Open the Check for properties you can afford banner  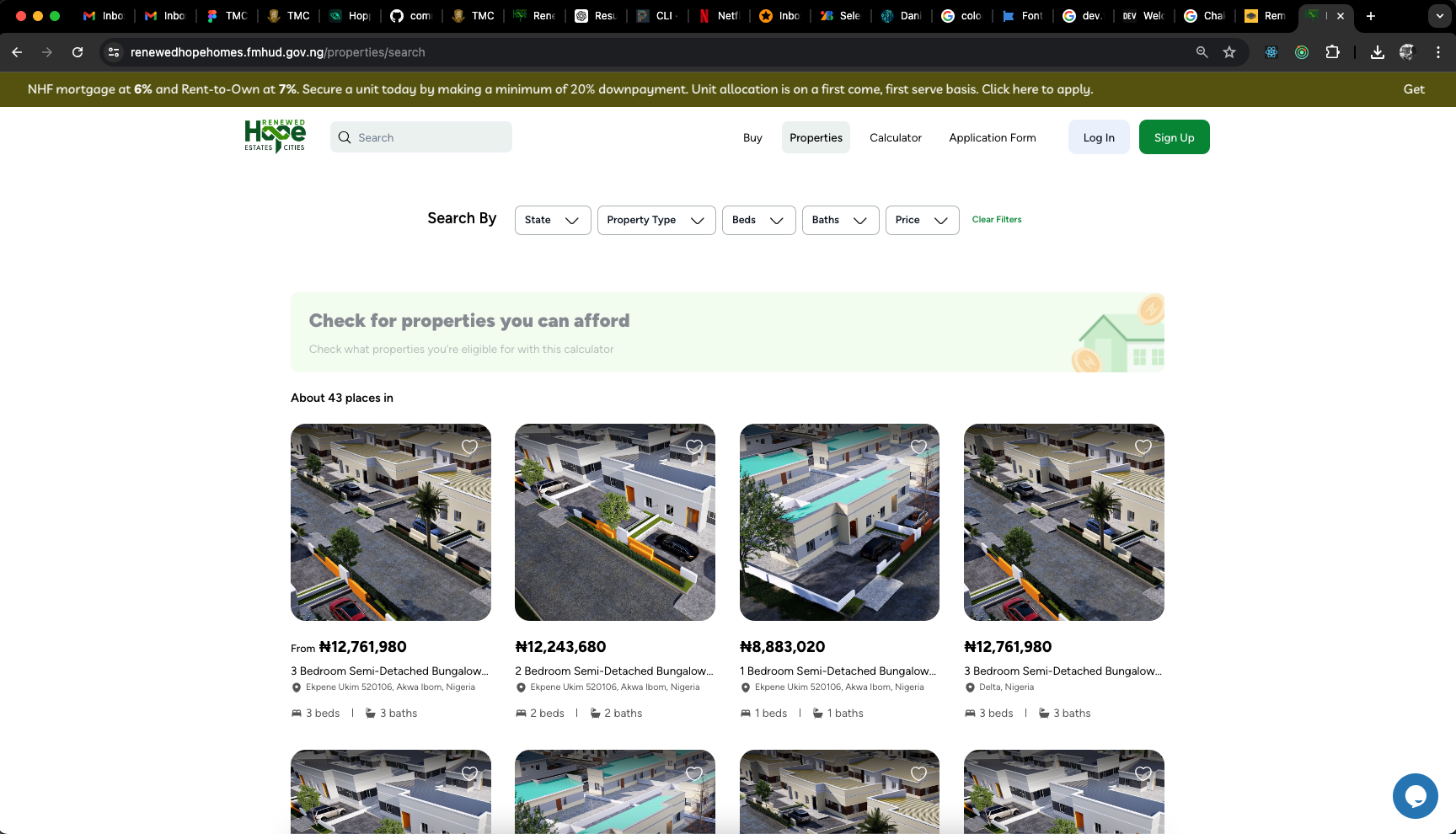(x=727, y=333)
